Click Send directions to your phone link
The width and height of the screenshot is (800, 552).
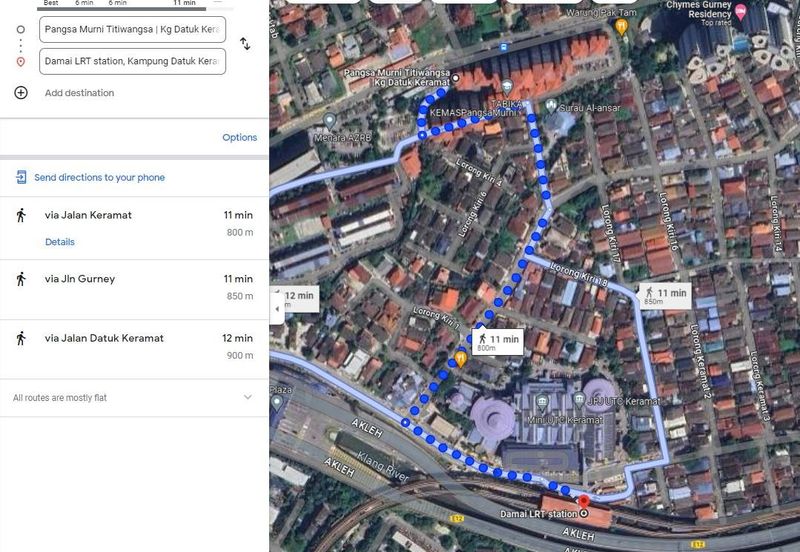click(99, 178)
